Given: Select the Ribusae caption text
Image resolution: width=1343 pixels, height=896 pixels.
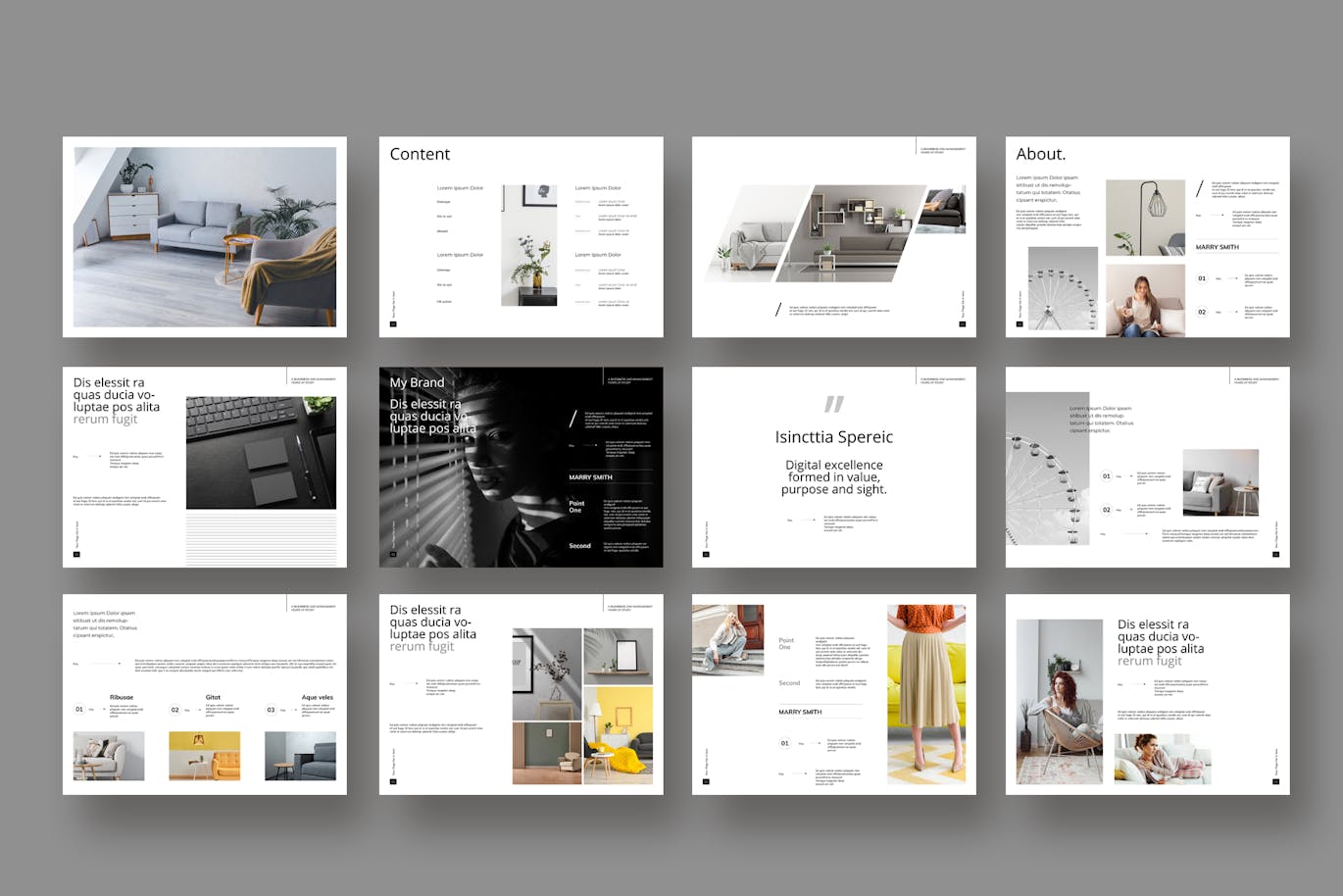Looking at the screenshot, I should coord(122,697).
